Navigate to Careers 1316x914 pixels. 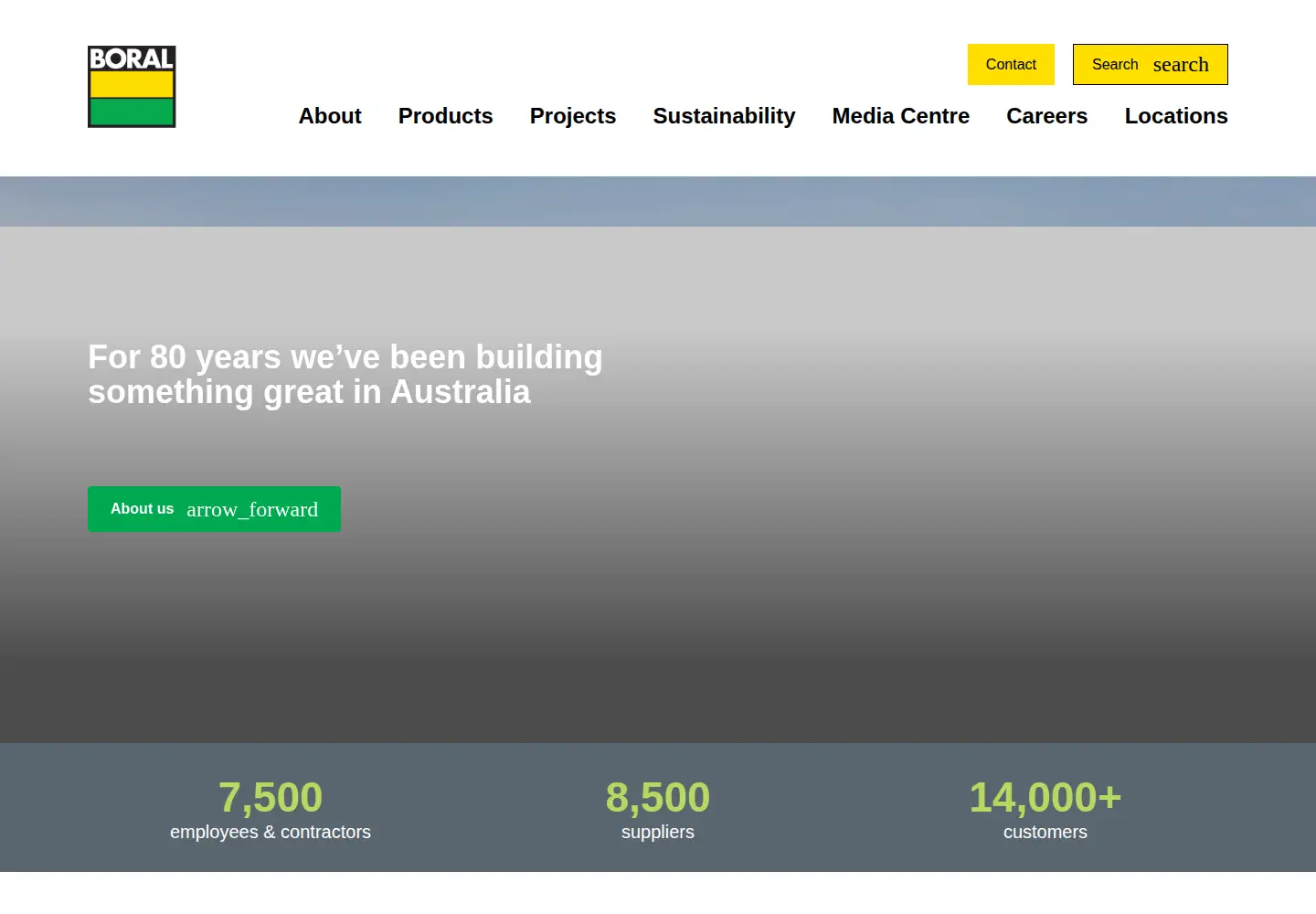click(x=1046, y=116)
